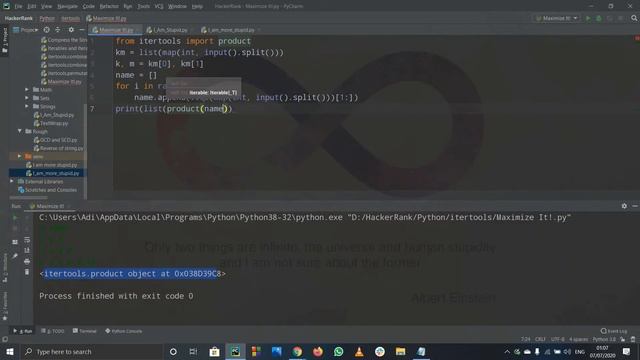The width and height of the screenshot is (640, 360).
Task: Open the File menu
Action: pyautogui.click(x=18, y=6)
